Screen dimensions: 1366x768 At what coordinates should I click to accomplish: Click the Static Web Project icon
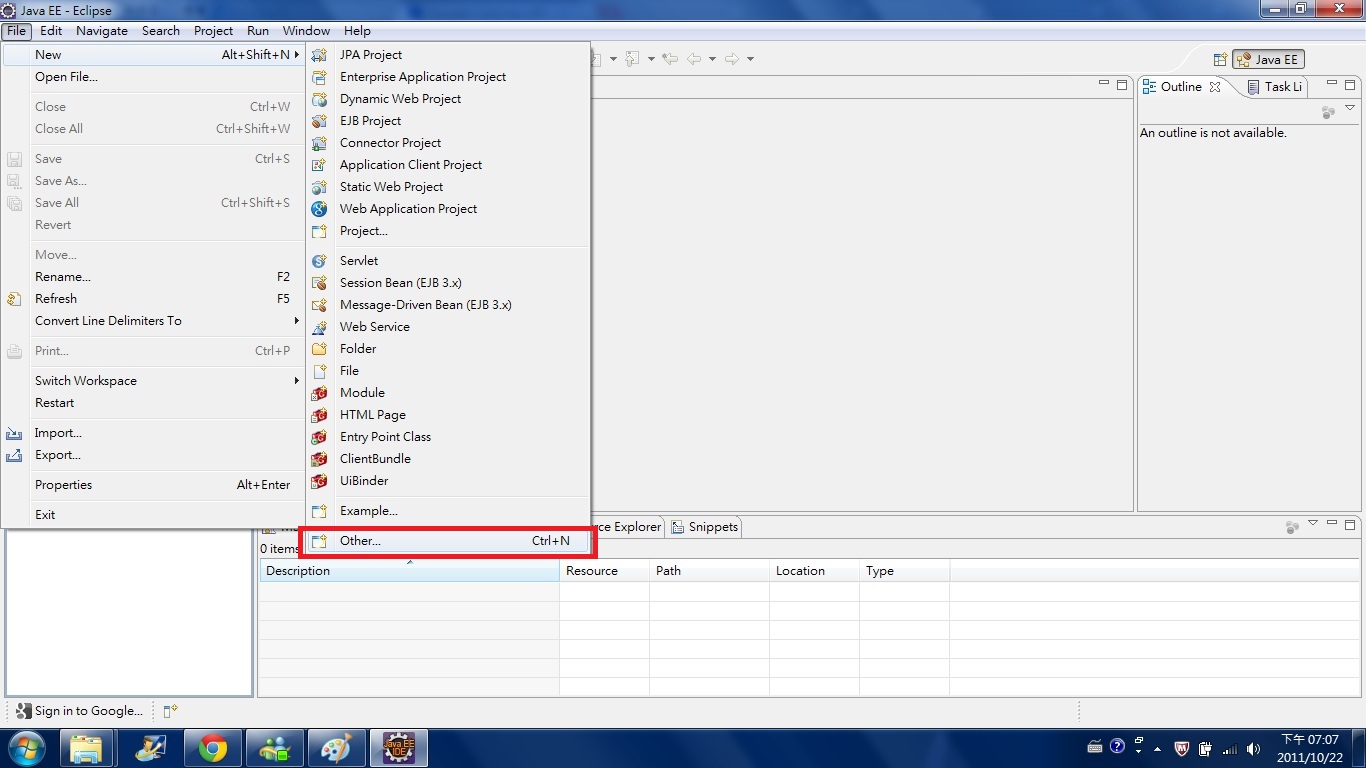(x=319, y=187)
